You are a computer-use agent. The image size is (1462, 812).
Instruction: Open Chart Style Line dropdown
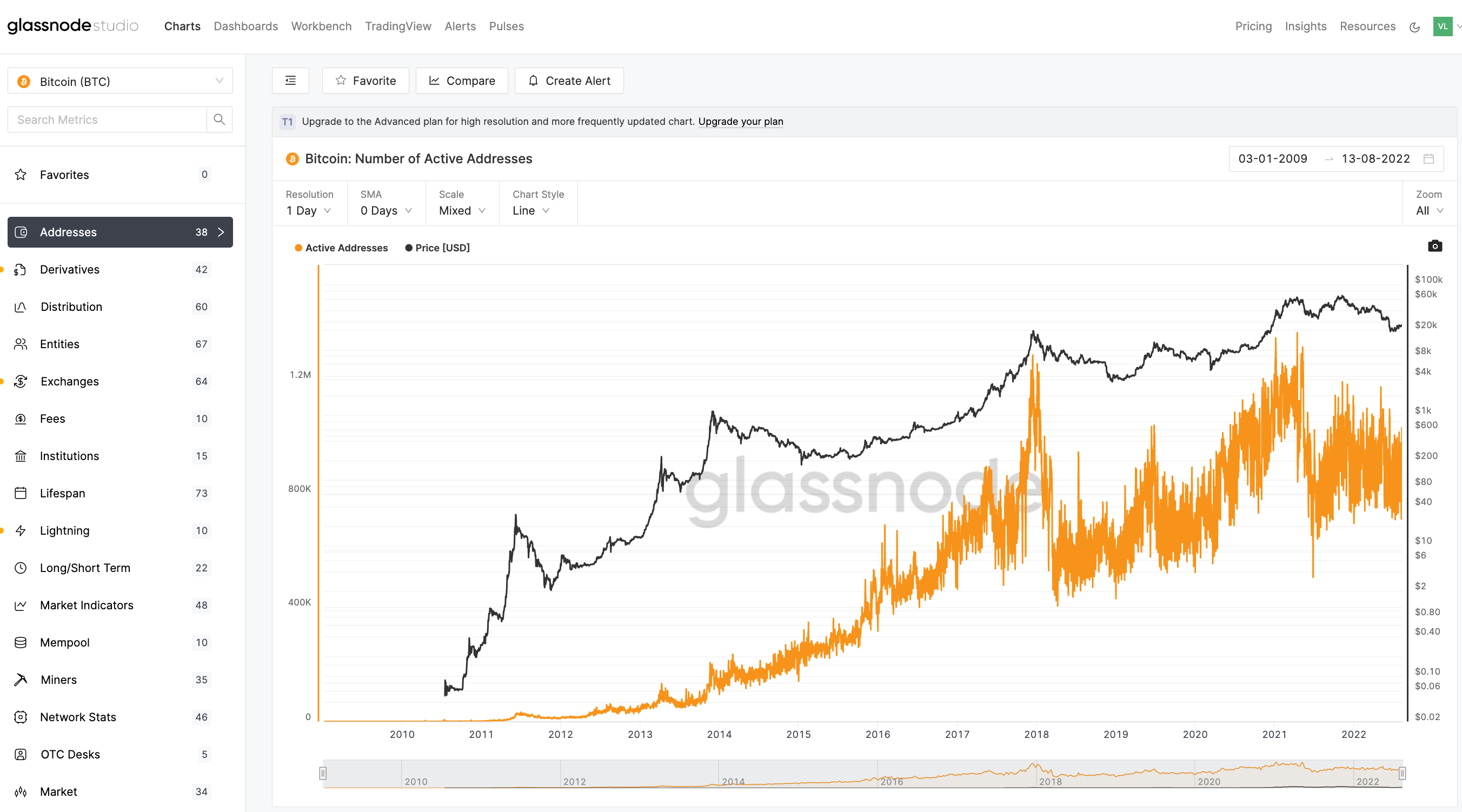pos(531,210)
